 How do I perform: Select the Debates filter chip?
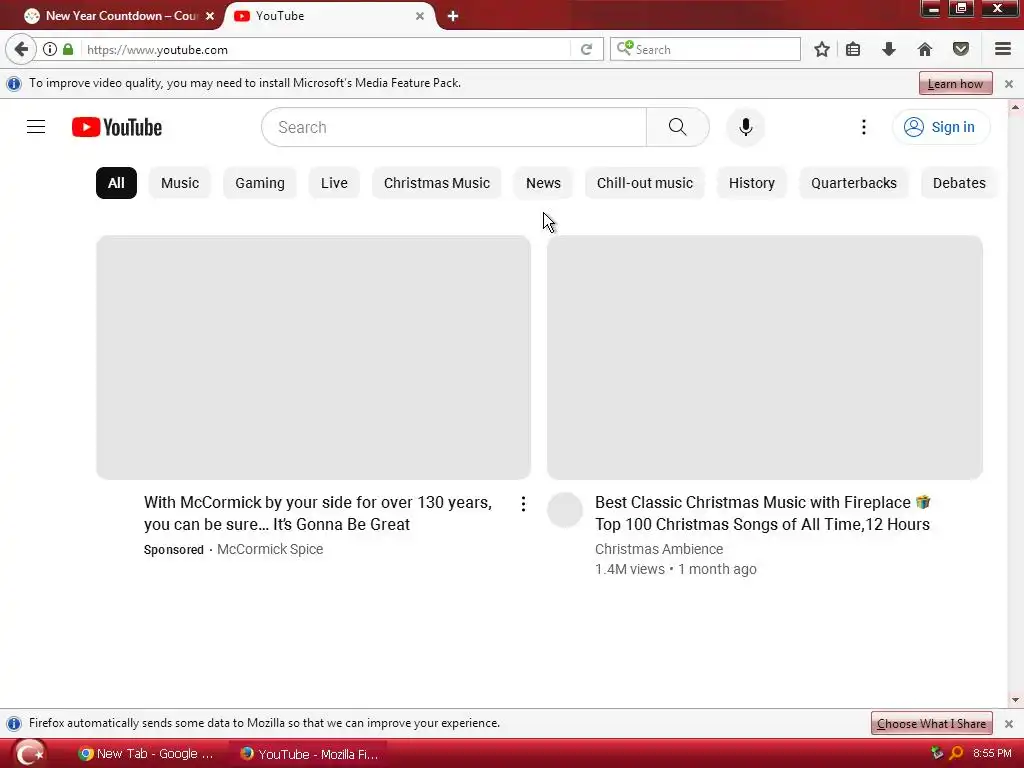click(x=959, y=183)
